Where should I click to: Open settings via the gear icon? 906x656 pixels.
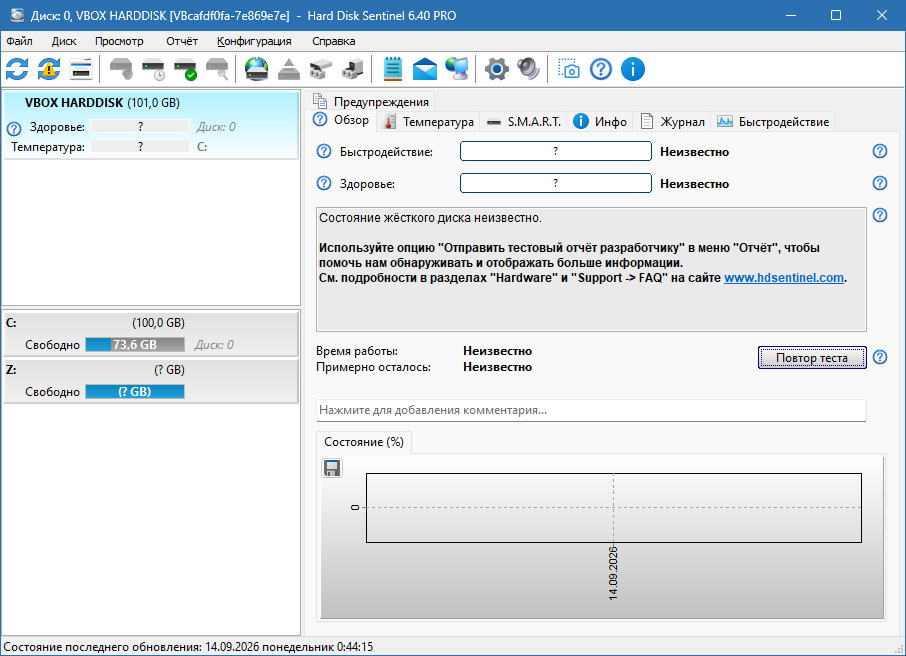point(496,69)
